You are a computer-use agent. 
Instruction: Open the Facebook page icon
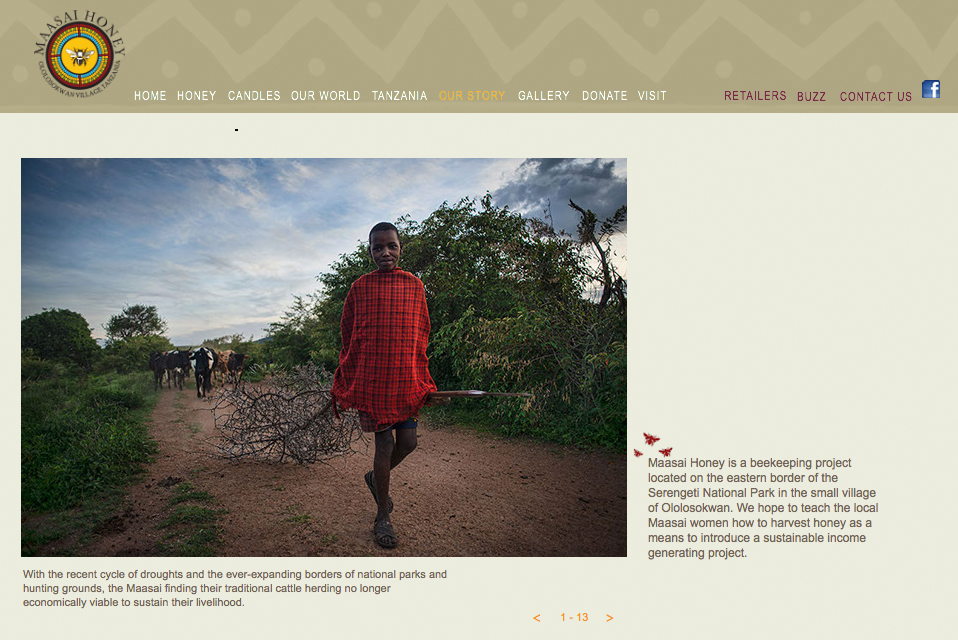tap(931, 89)
